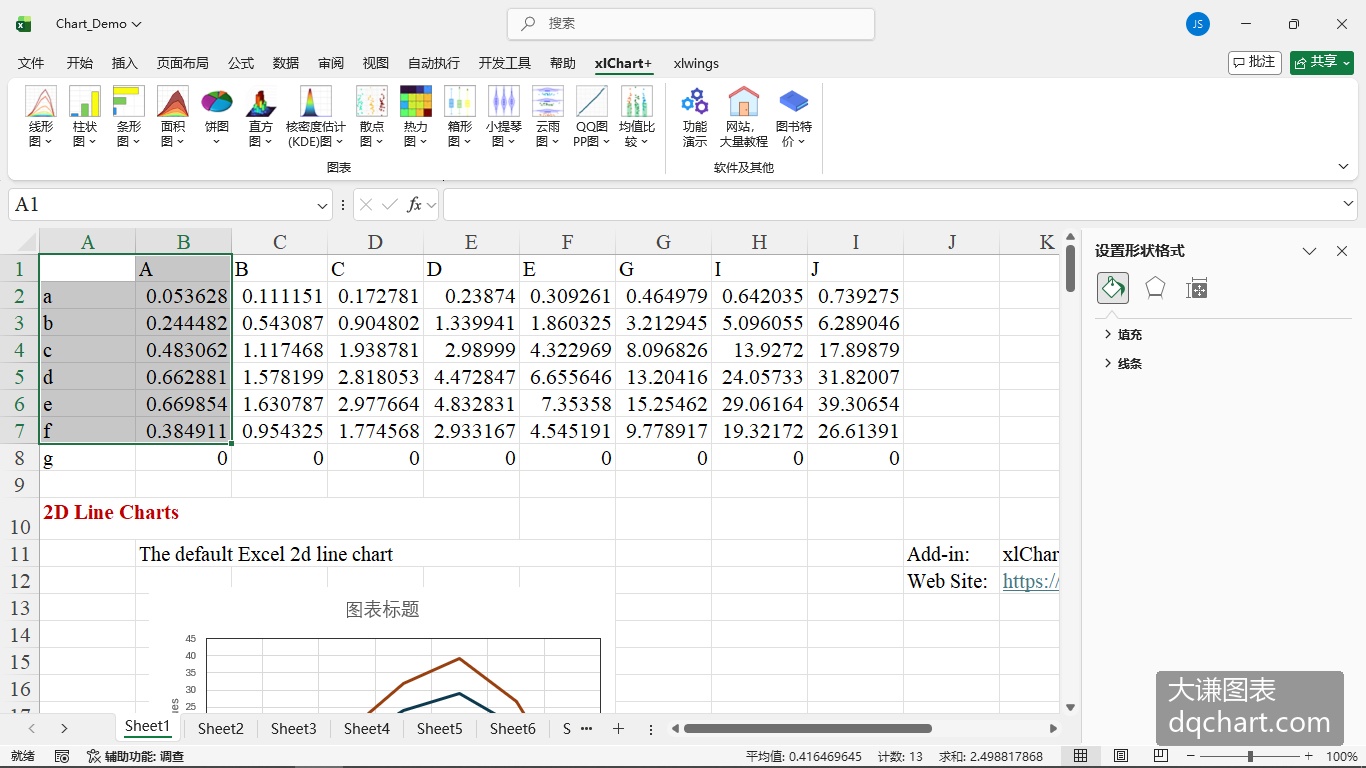Switch to the 开始 ribbon tab
Viewport: 1366px width, 768px height.
80,63
